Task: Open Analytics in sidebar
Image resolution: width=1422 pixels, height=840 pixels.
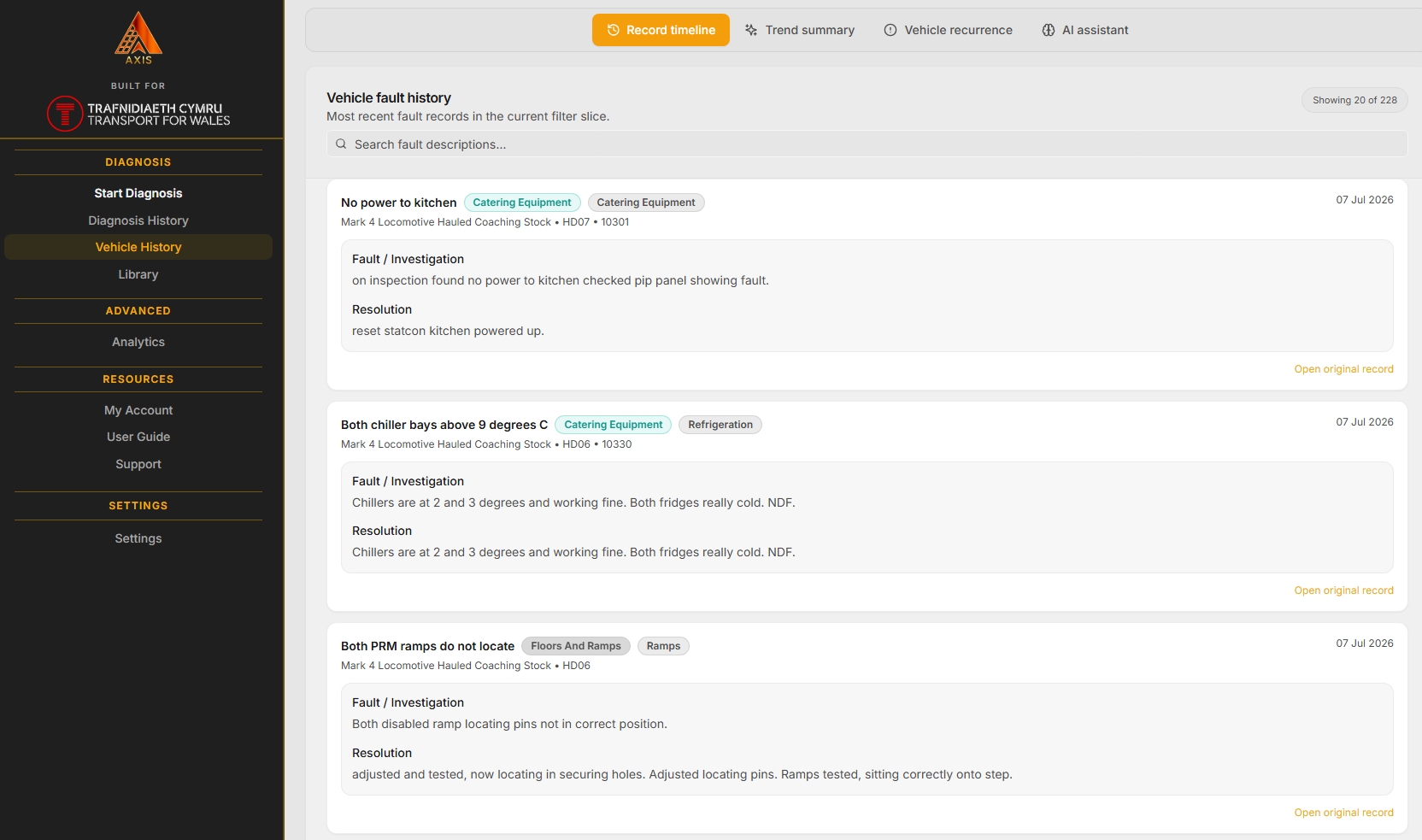Action: pos(138,342)
